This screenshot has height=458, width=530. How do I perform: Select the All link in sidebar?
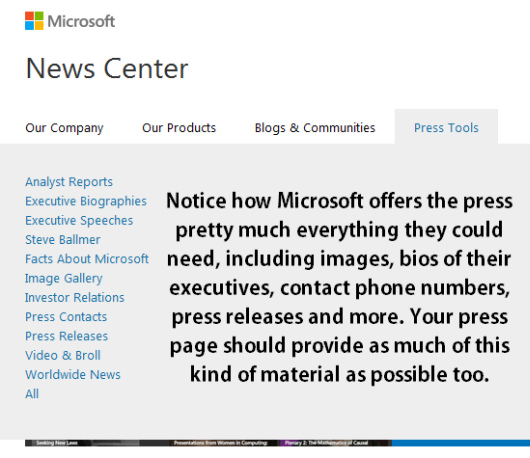(32, 394)
